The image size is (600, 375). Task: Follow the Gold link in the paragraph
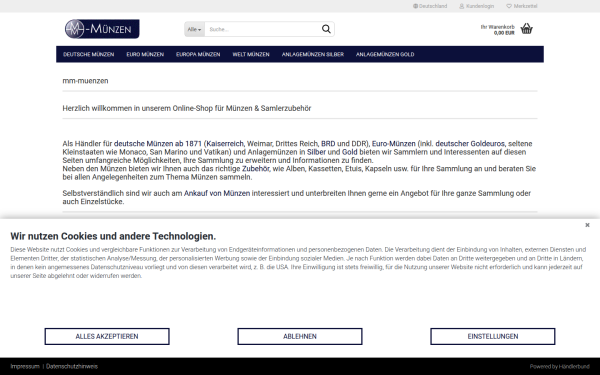(x=349, y=152)
